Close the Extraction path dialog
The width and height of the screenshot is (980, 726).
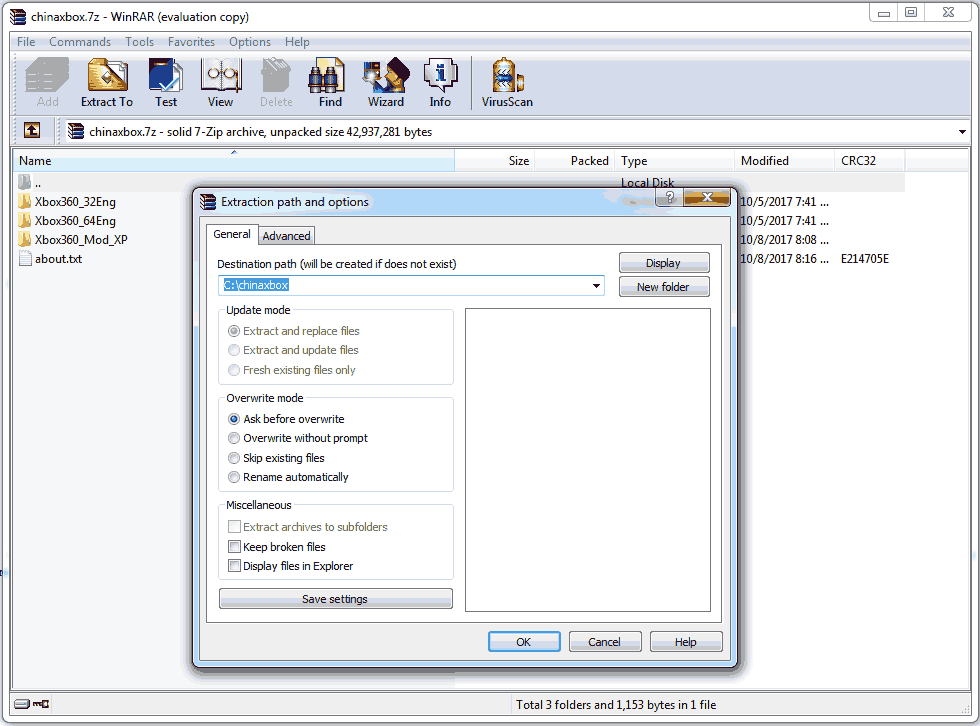point(707,197)
